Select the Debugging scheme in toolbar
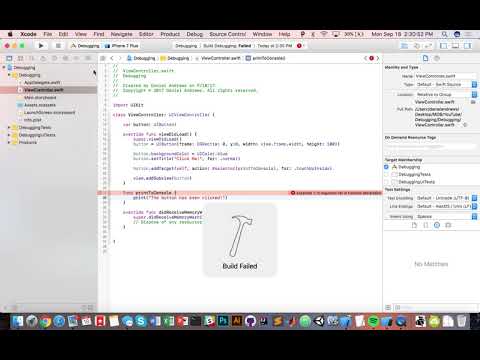Screen dimensions: 480x360 85,46
